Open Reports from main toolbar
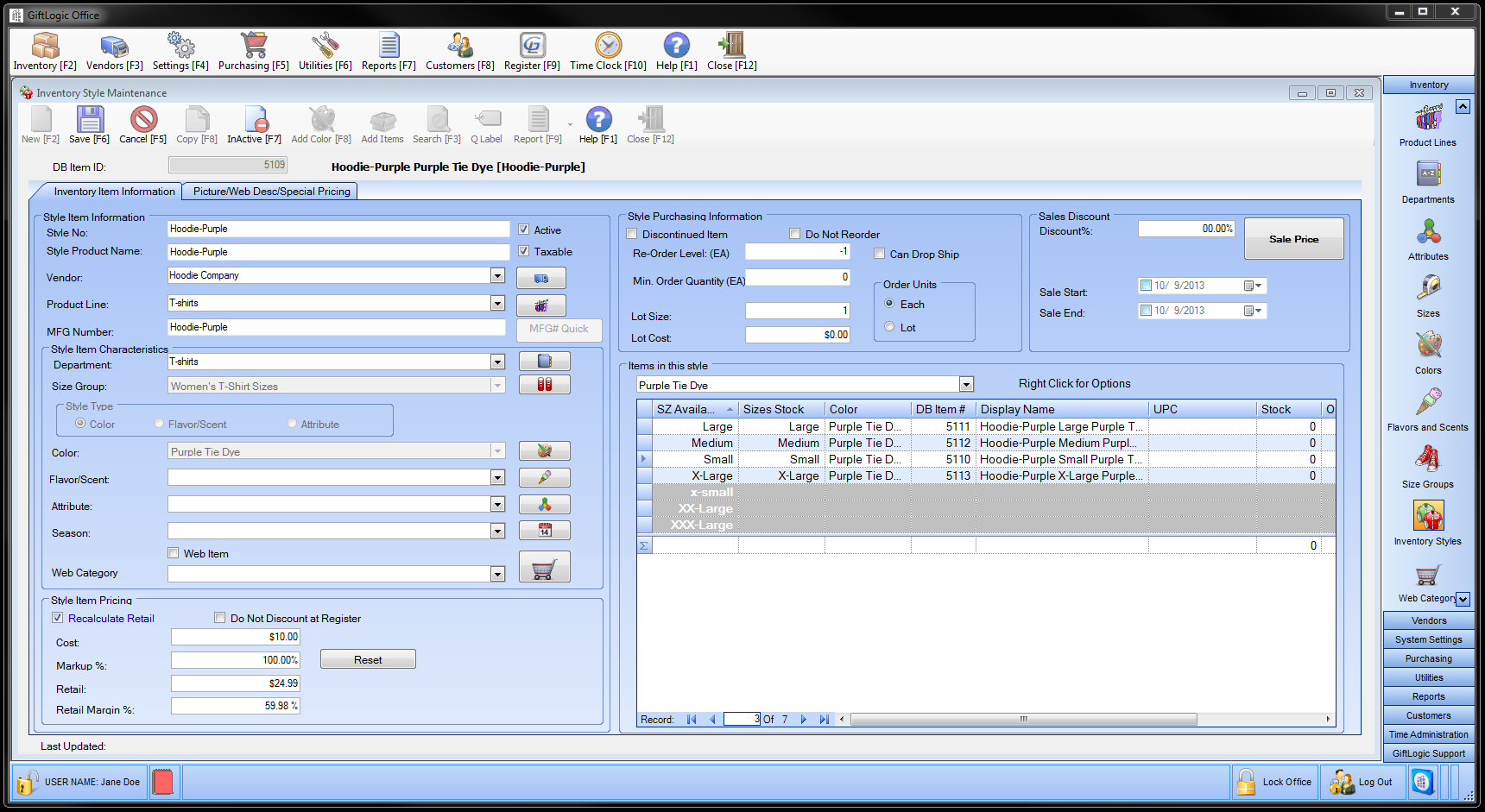The height and width of the screenshot is (812, 1485). click(x=389, y=51)
